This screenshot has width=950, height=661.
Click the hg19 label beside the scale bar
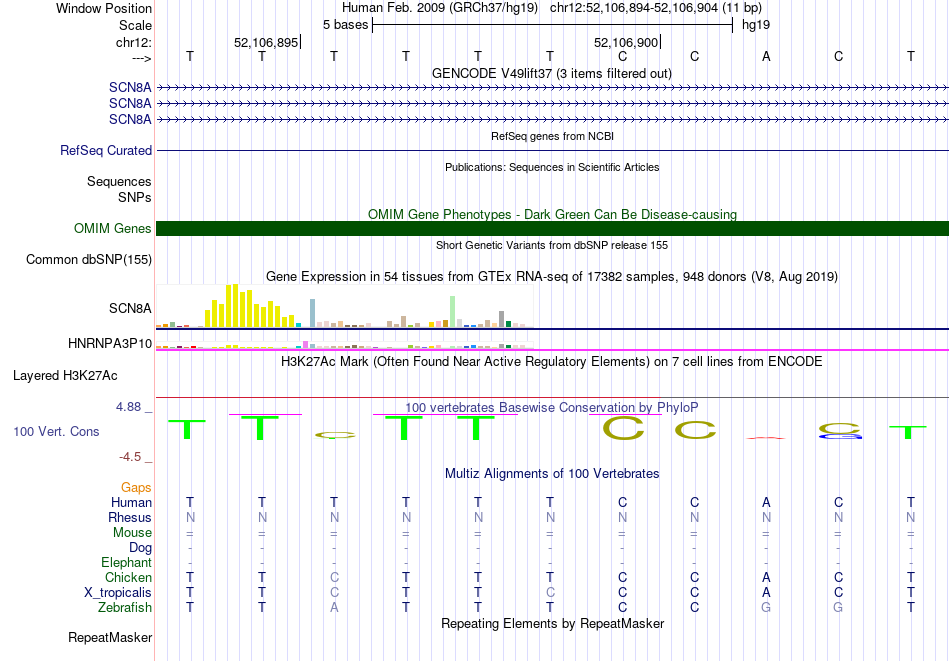[x=756, y=25]
